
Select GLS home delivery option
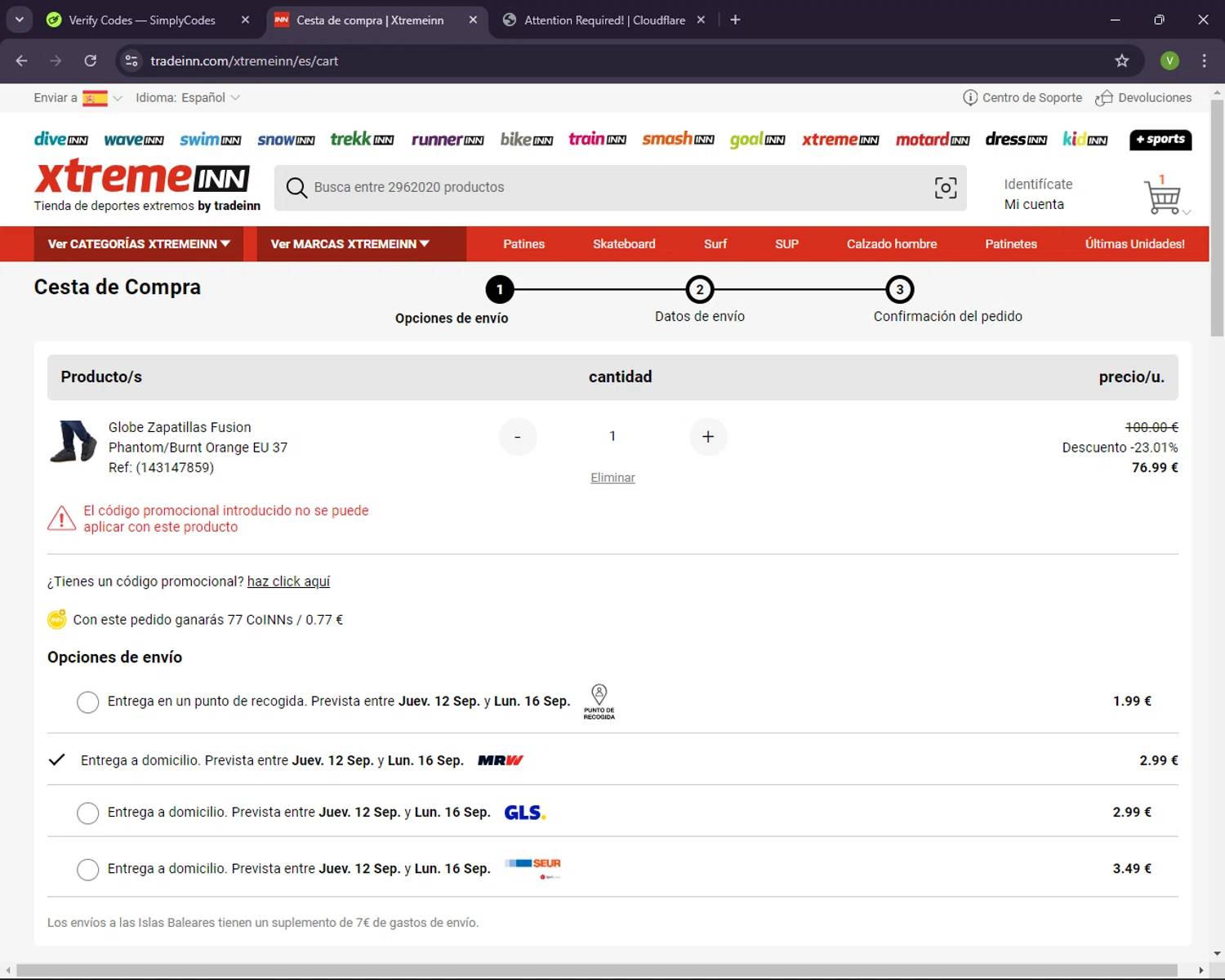coord(87,813)
